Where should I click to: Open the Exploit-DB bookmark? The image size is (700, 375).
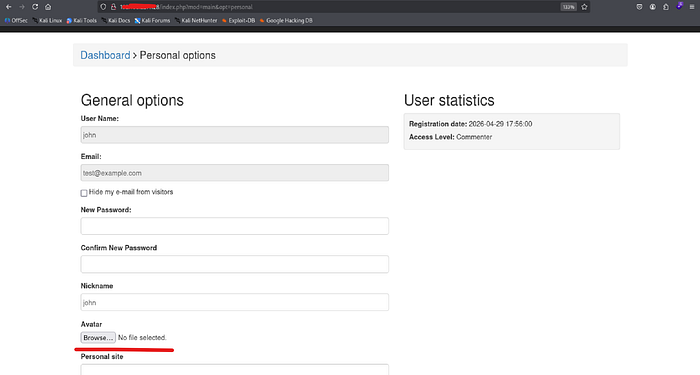238,21
